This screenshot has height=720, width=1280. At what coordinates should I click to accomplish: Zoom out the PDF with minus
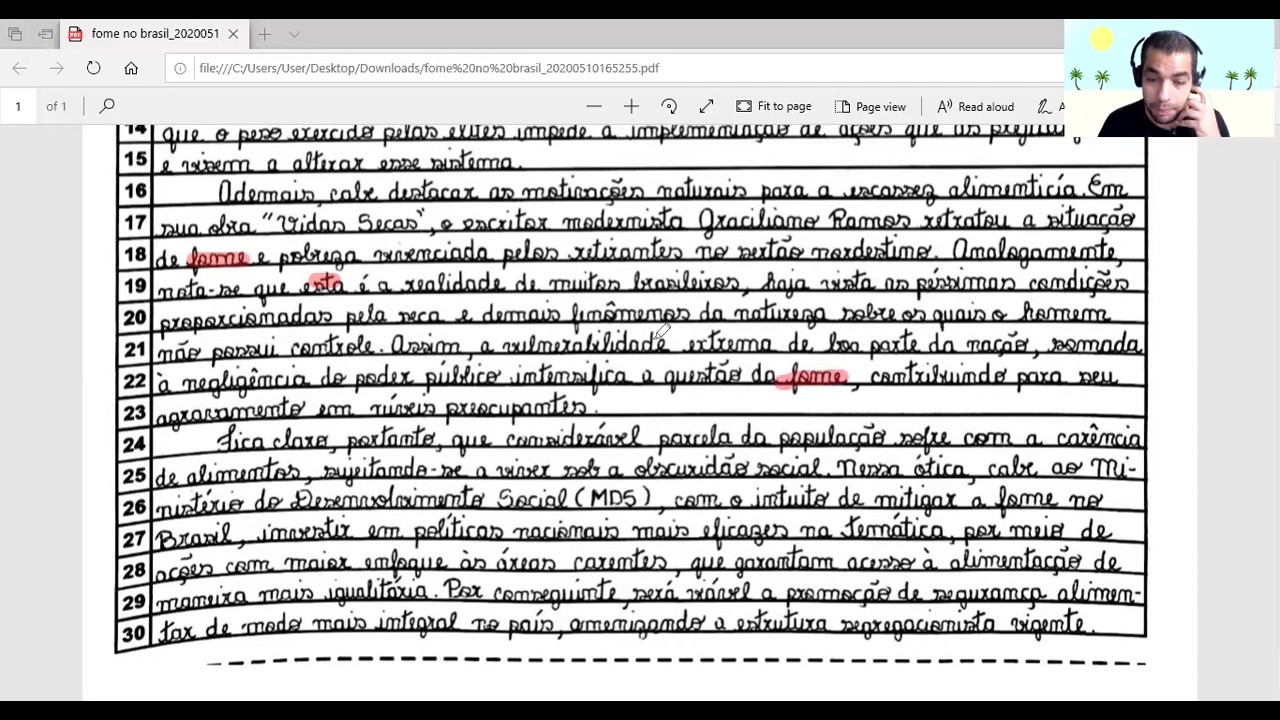(x=594, y=106)
